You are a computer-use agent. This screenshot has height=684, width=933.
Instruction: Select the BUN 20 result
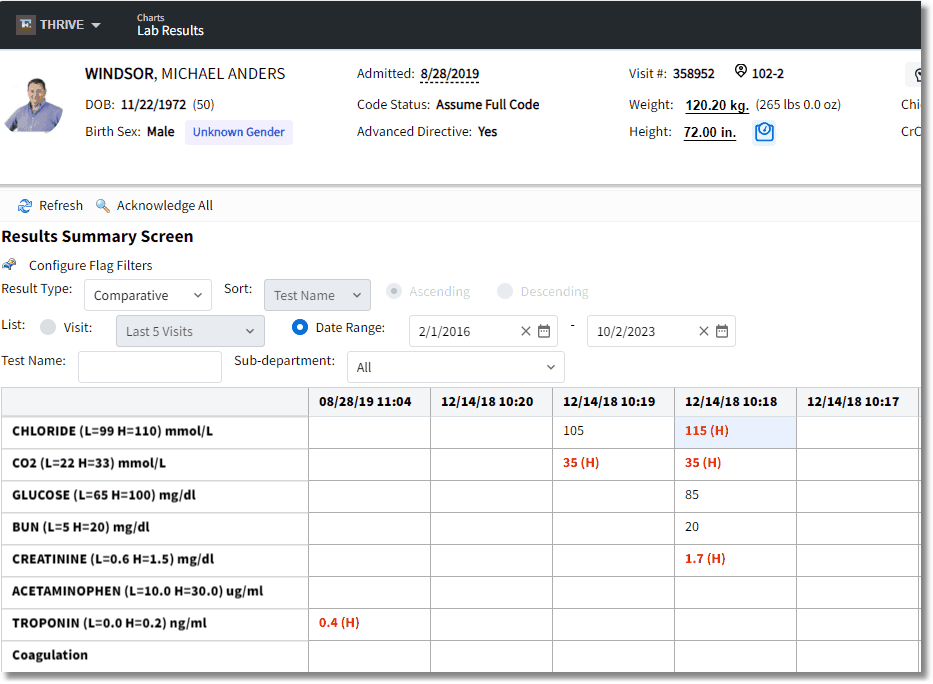(735, 528)
